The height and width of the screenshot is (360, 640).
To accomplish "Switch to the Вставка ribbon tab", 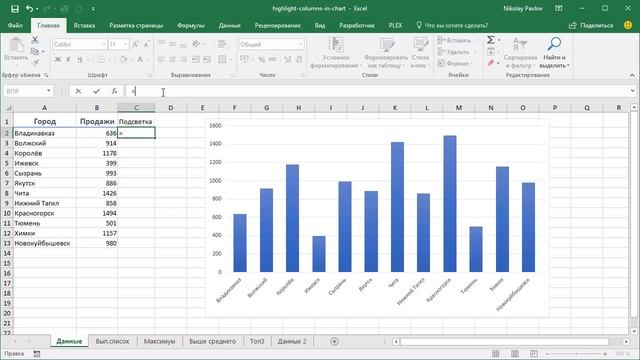I will click(x=84, y=25).
